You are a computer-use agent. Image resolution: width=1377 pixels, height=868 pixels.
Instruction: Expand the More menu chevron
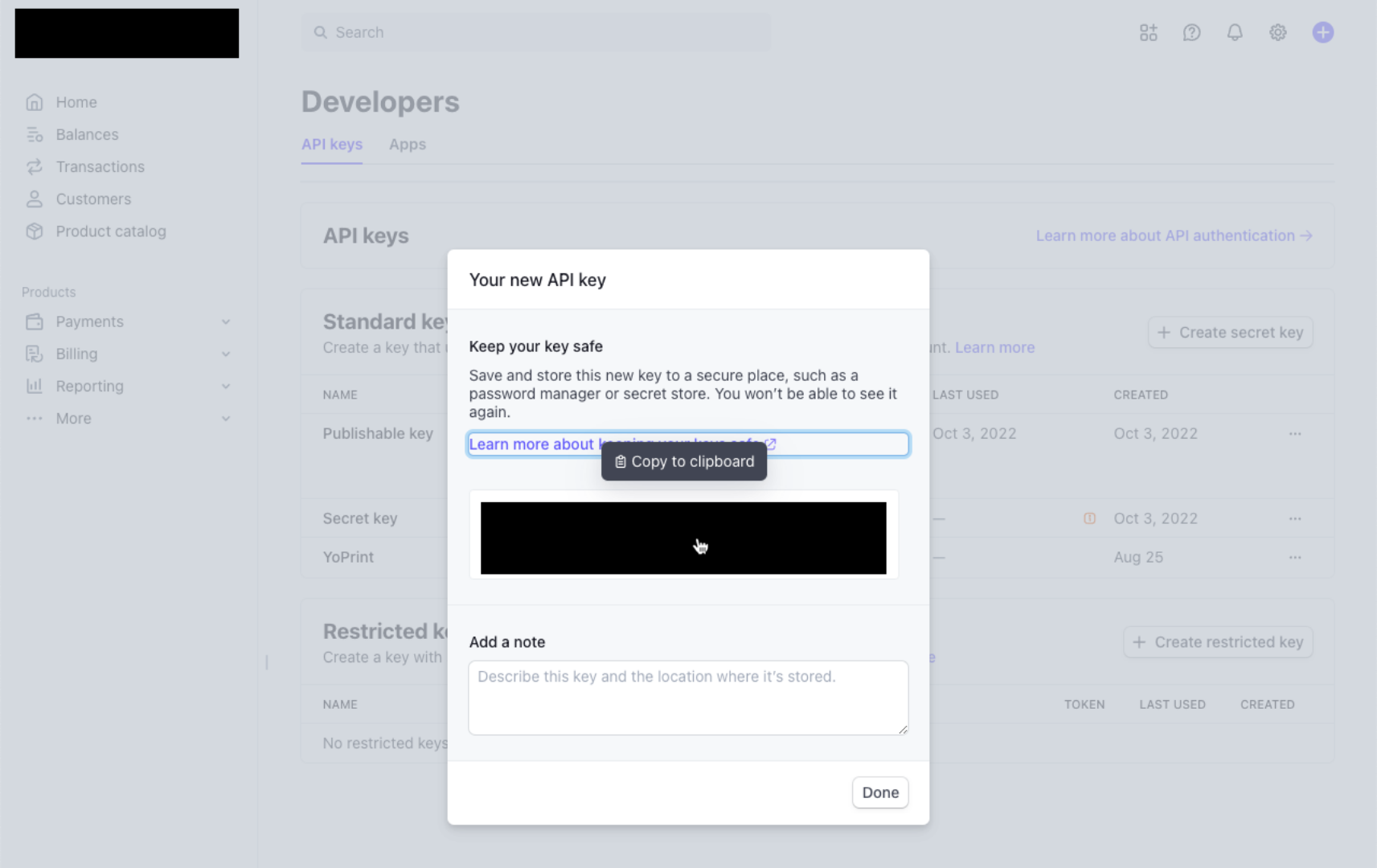(x=226, y=418)
